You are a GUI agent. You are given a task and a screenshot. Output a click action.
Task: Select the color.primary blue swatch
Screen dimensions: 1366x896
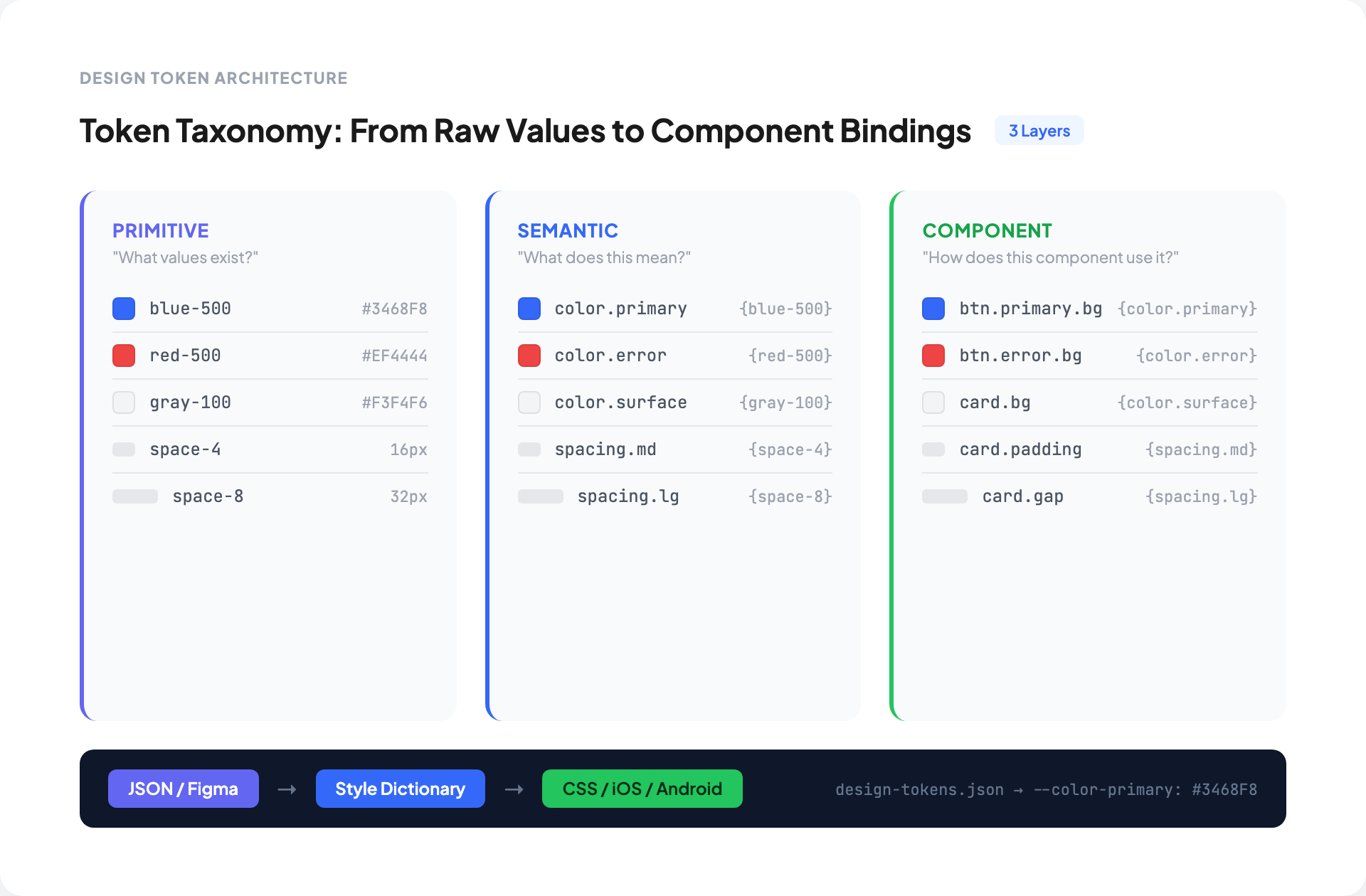pos(529,309)
